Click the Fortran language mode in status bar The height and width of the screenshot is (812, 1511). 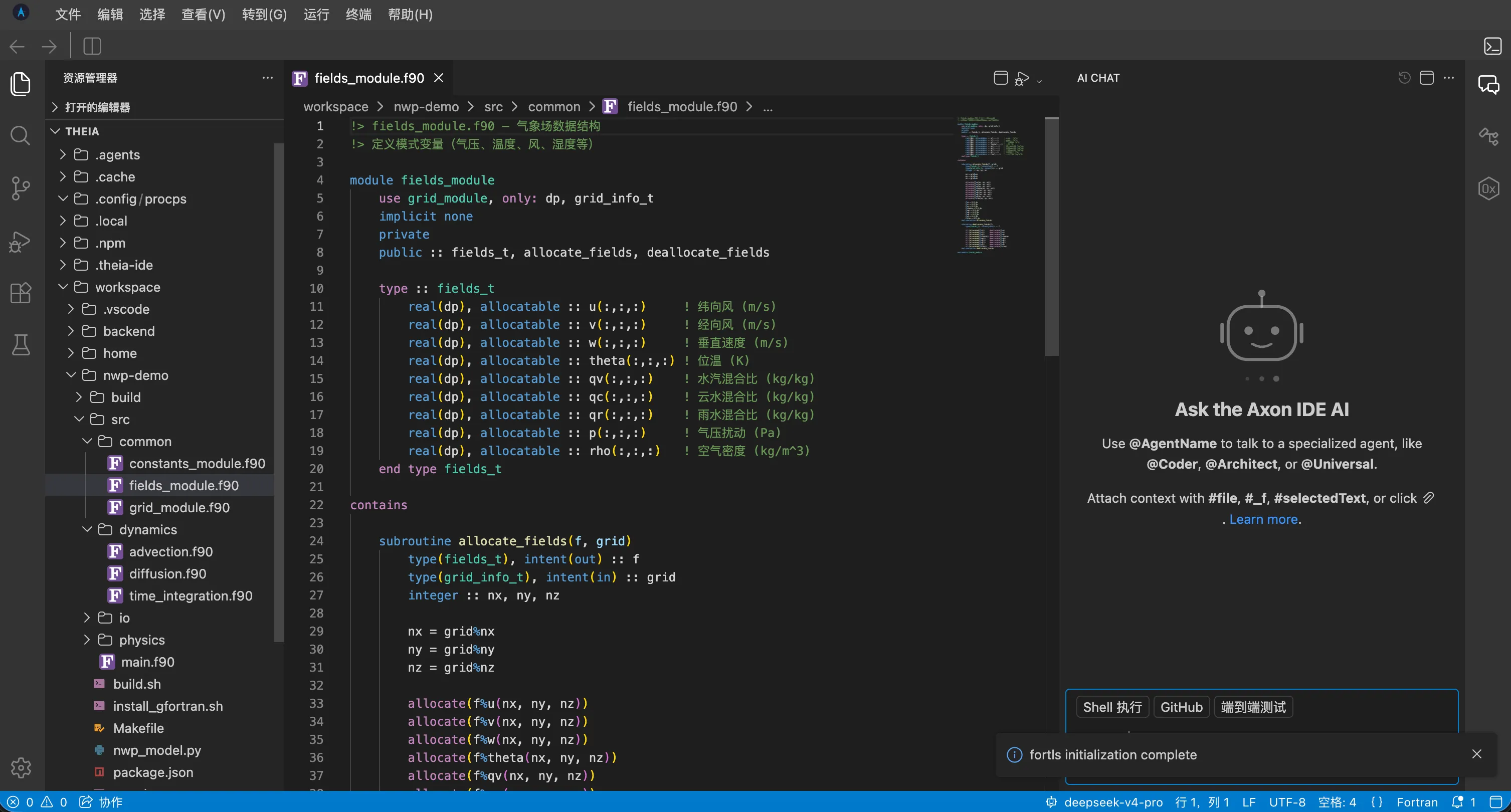pos(1417,802)
